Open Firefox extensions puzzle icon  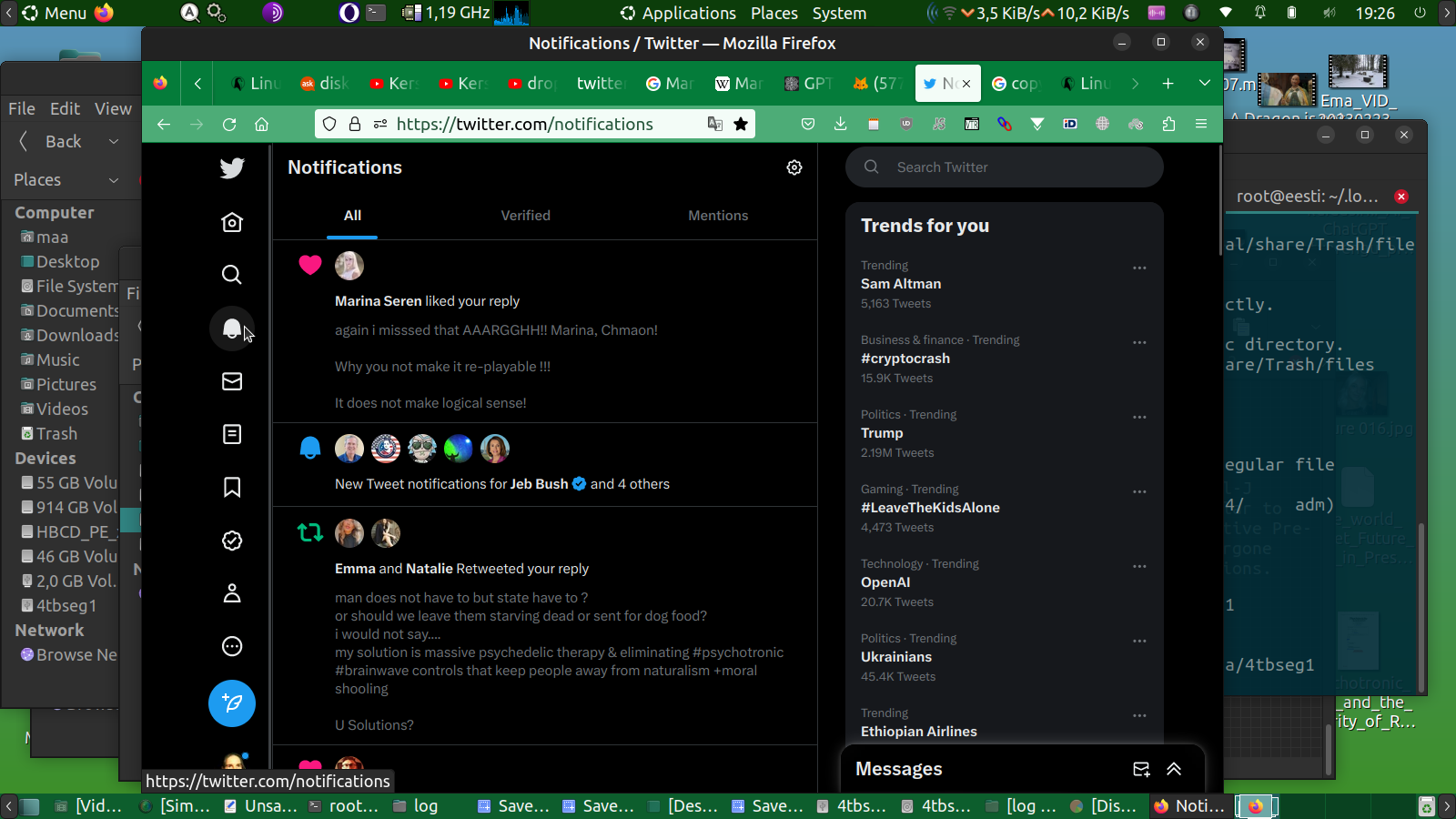tap(1168, 124)
